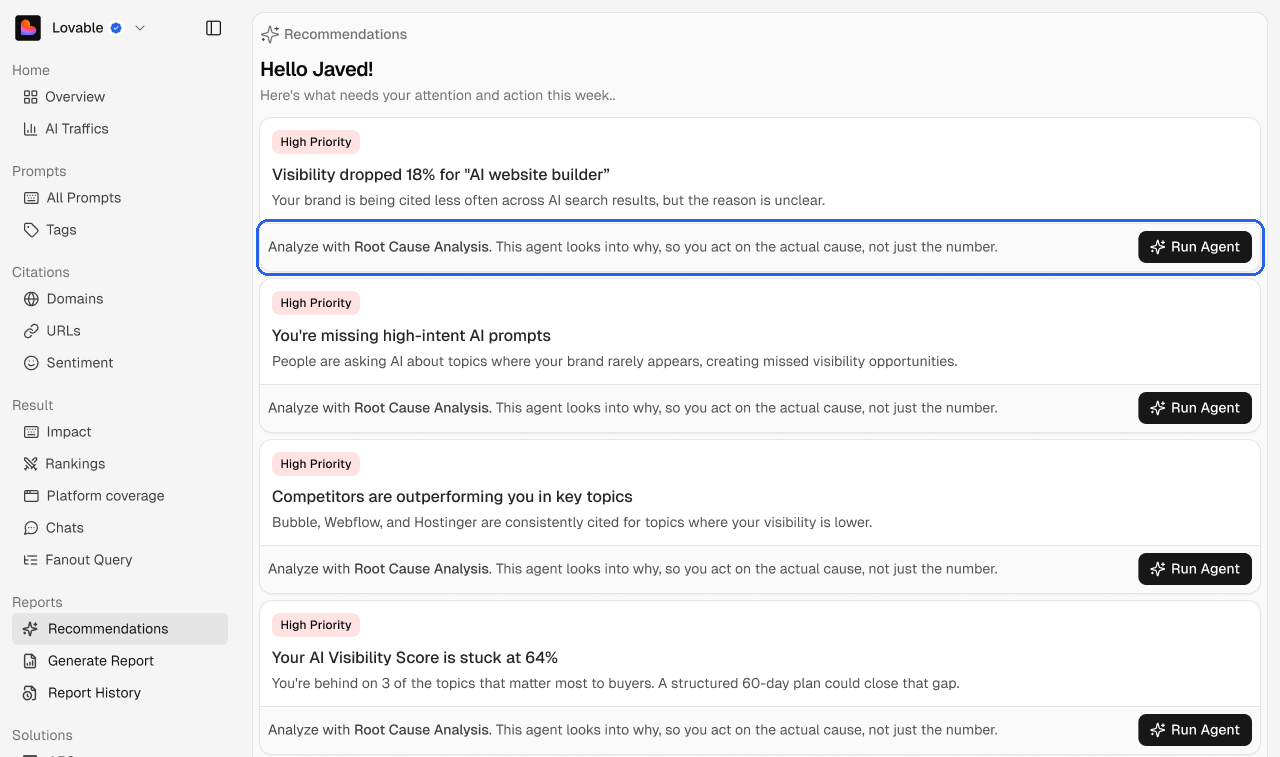The height and width of the screenshot is (757, 1280).
Task: Click the Report History icon
Action: click(x=30, y=693)
